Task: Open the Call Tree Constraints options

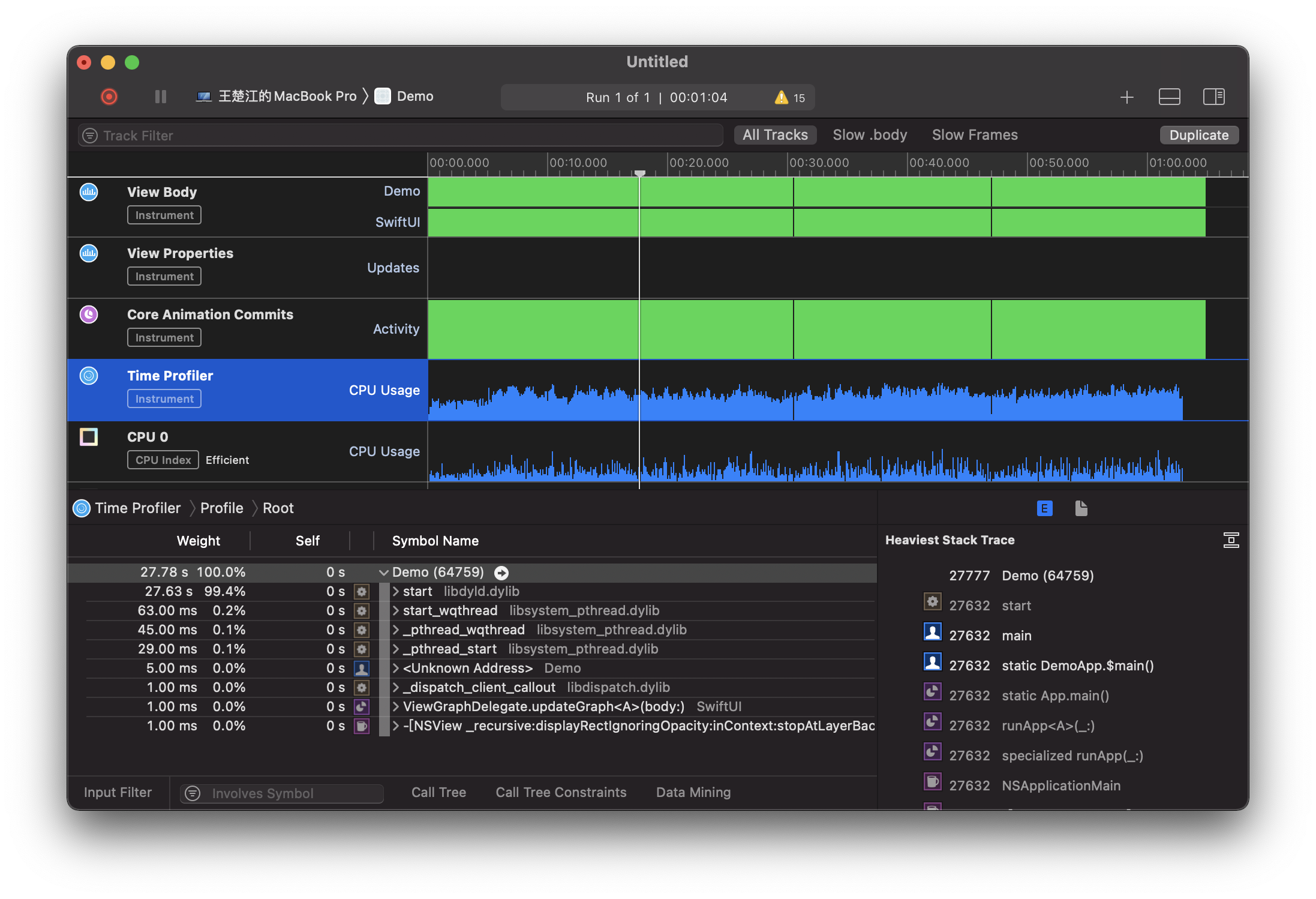Action: tap(560, 792)
